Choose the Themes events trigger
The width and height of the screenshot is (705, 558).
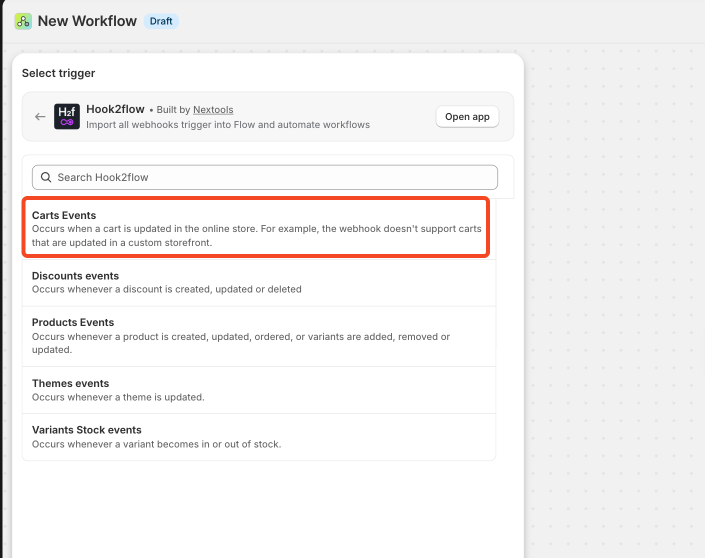pos(258,389)
